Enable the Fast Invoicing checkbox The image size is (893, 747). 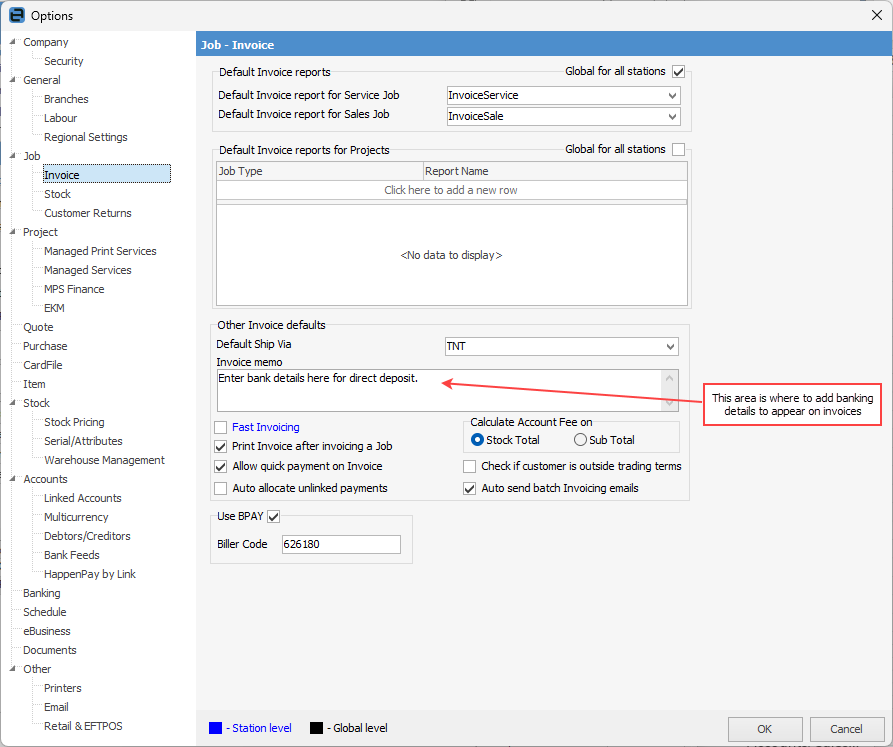click(222, 427)
